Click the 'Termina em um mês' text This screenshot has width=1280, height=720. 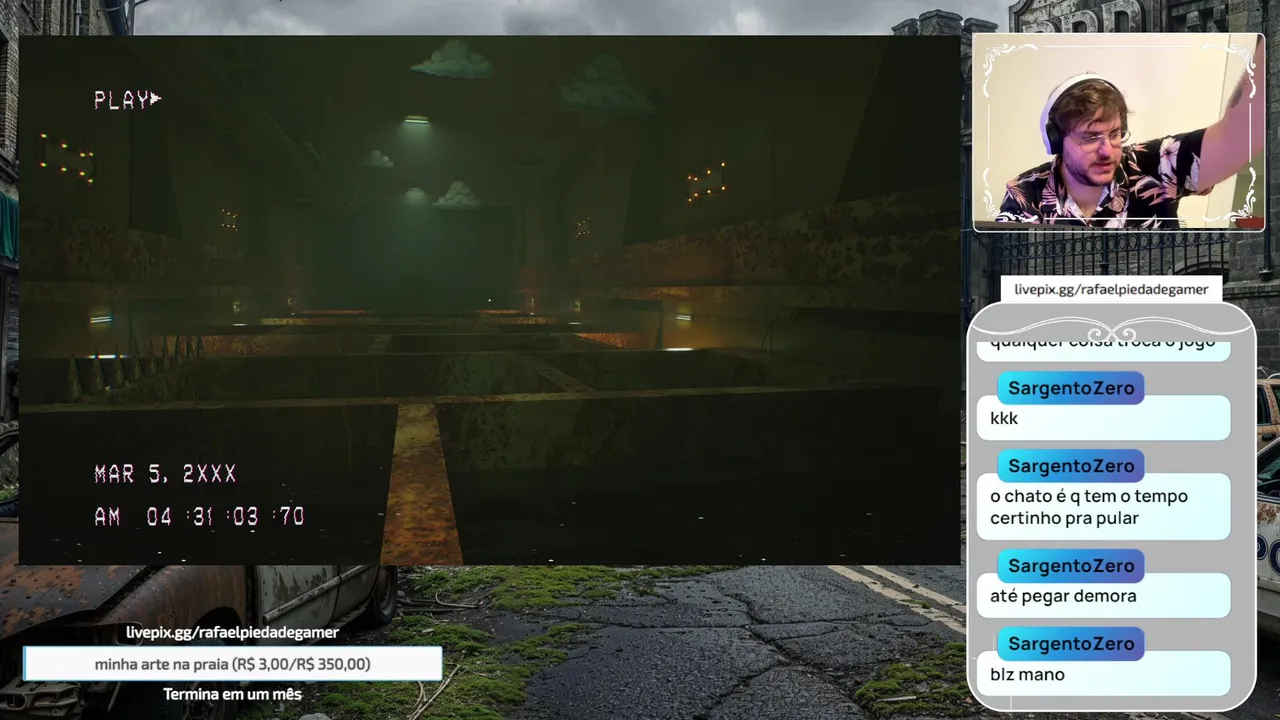[232, 694]
